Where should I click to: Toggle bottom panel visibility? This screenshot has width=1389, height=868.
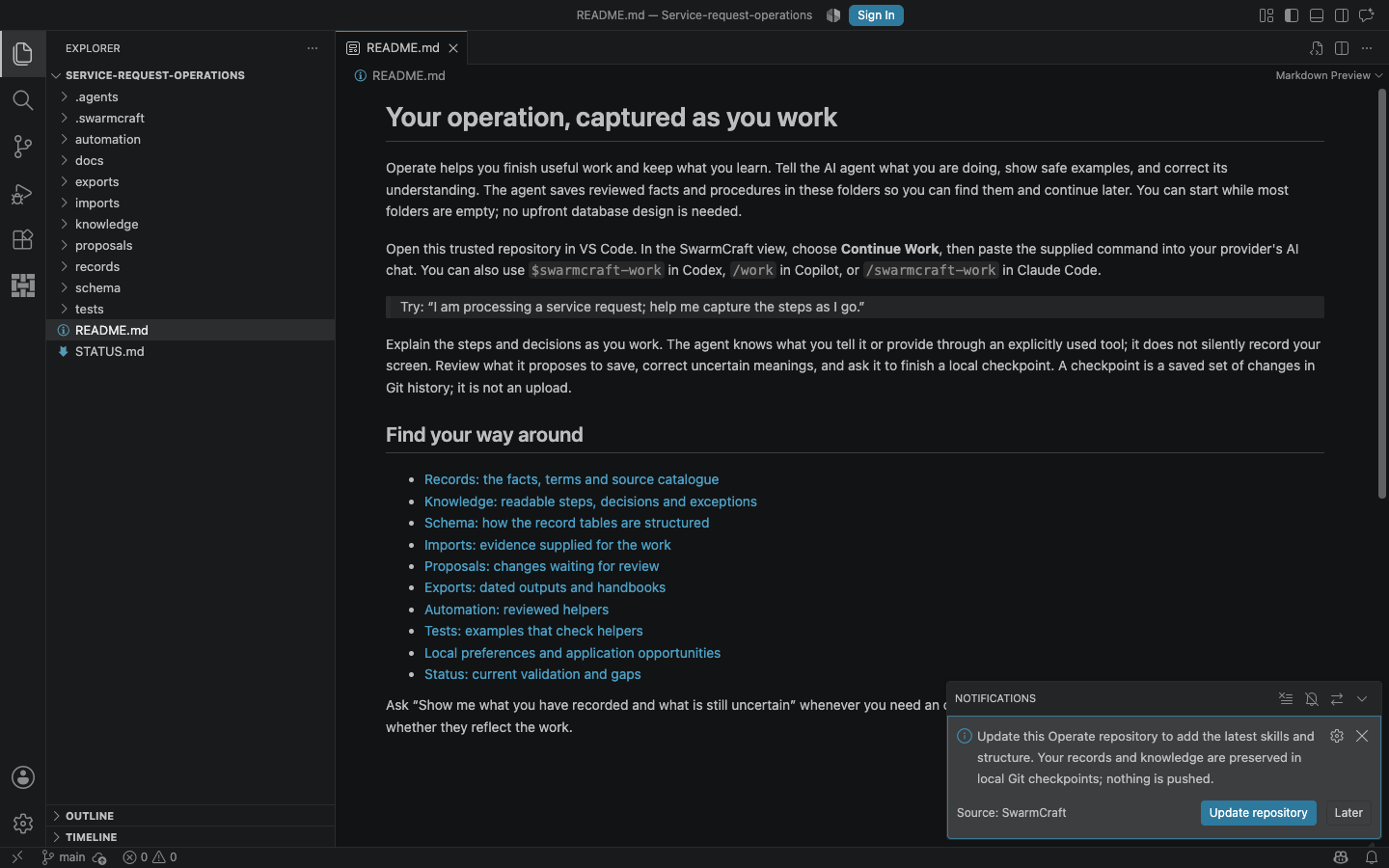[x=1316, y=15]
